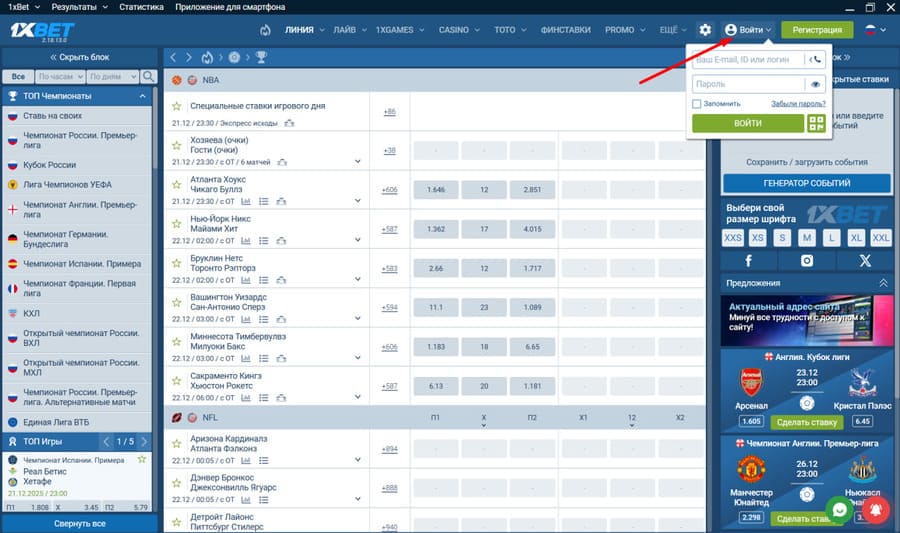The width and height of the screenshot is (900, 533).
Task: Click Забыли пароль? link
Action: (x=798, y=104)
